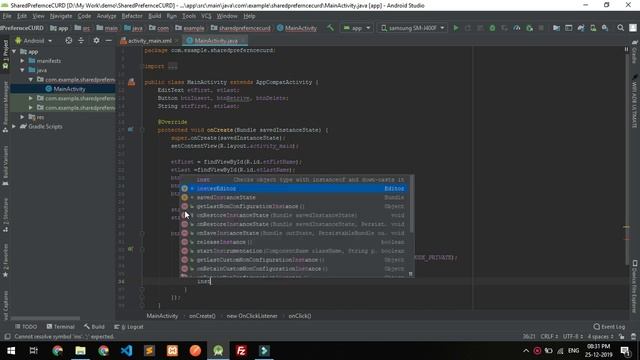640x360 pixels.
Task: Open XAMPP from the taskbar
Action: pyautogui.click(x=172, y=351)
